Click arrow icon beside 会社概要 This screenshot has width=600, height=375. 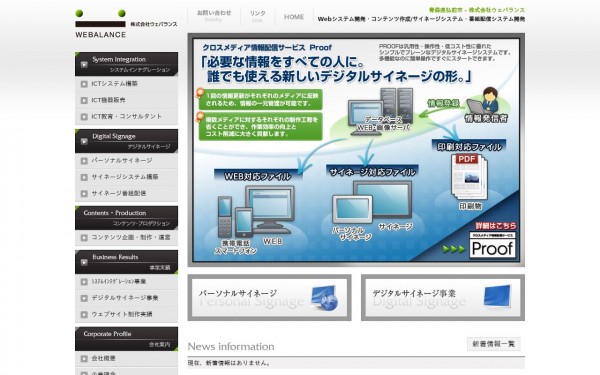pos(84,359)
